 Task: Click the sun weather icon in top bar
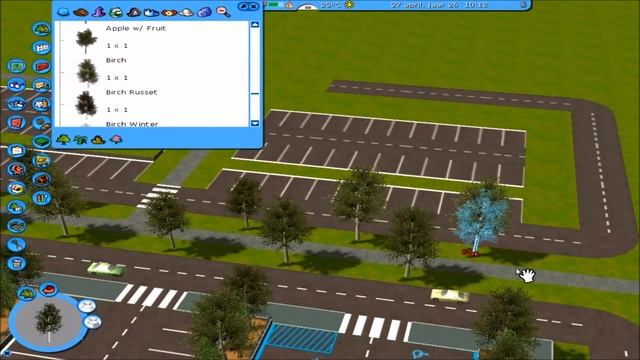349,5
